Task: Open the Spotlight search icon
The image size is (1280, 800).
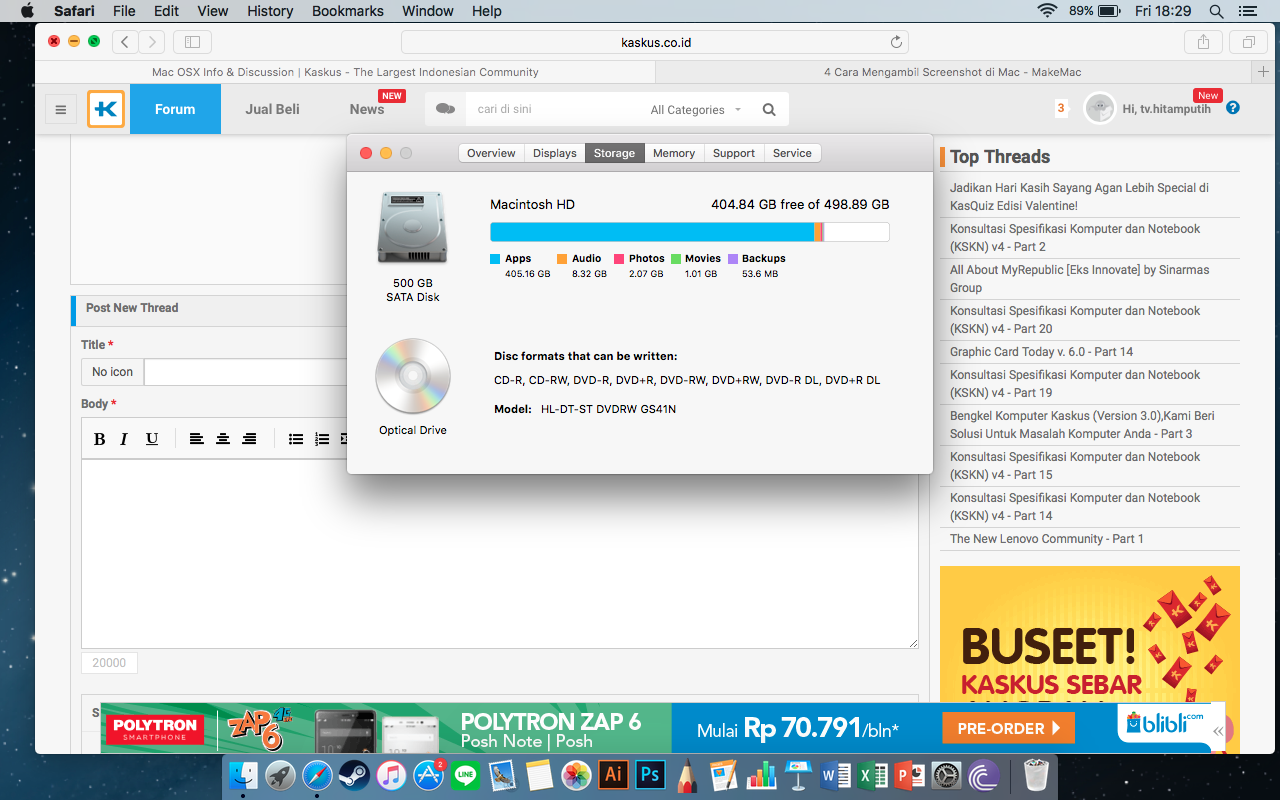Action: pyautogui.click(x=1216, y=11)
